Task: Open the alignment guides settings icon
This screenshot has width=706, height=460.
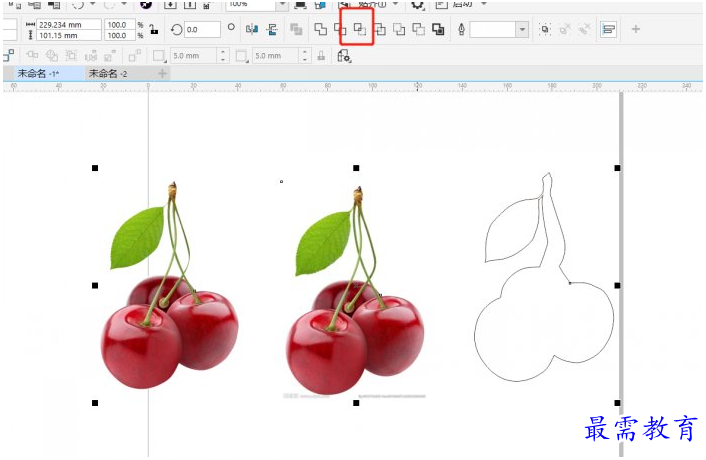Action: 344,56
